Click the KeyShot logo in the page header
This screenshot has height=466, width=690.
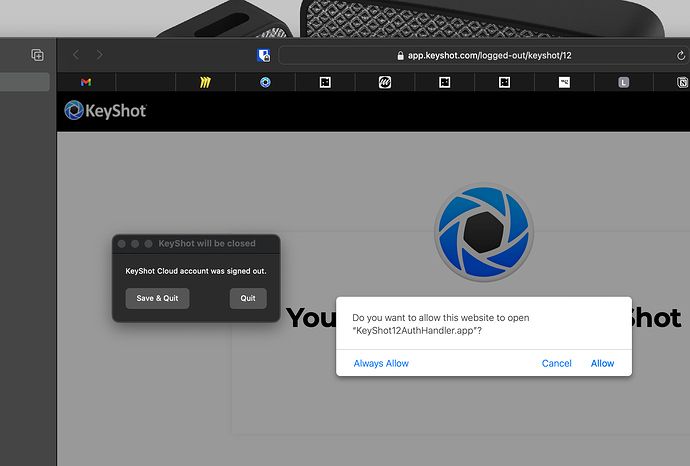[x=106, y=110]
